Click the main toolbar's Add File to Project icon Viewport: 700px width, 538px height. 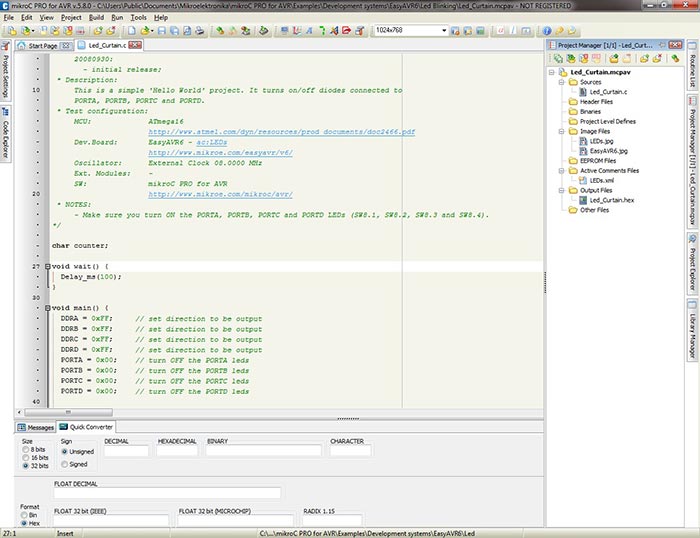tap(98, 31)
